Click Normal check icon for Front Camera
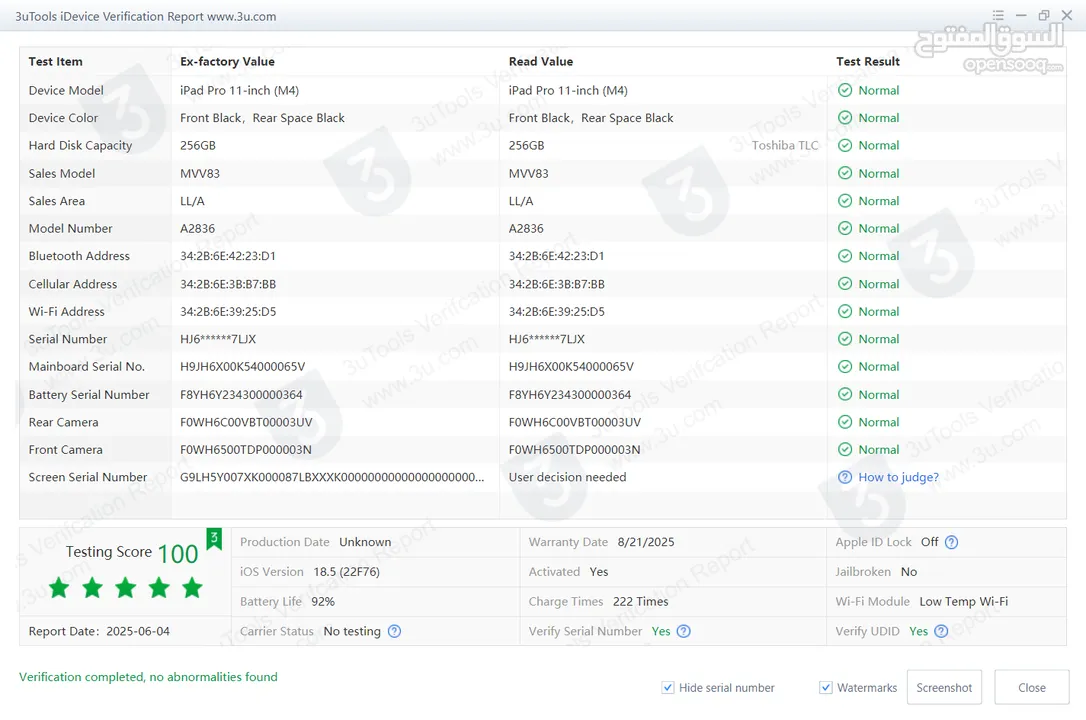Viewport: 1086px width, 720px height. 845,449
